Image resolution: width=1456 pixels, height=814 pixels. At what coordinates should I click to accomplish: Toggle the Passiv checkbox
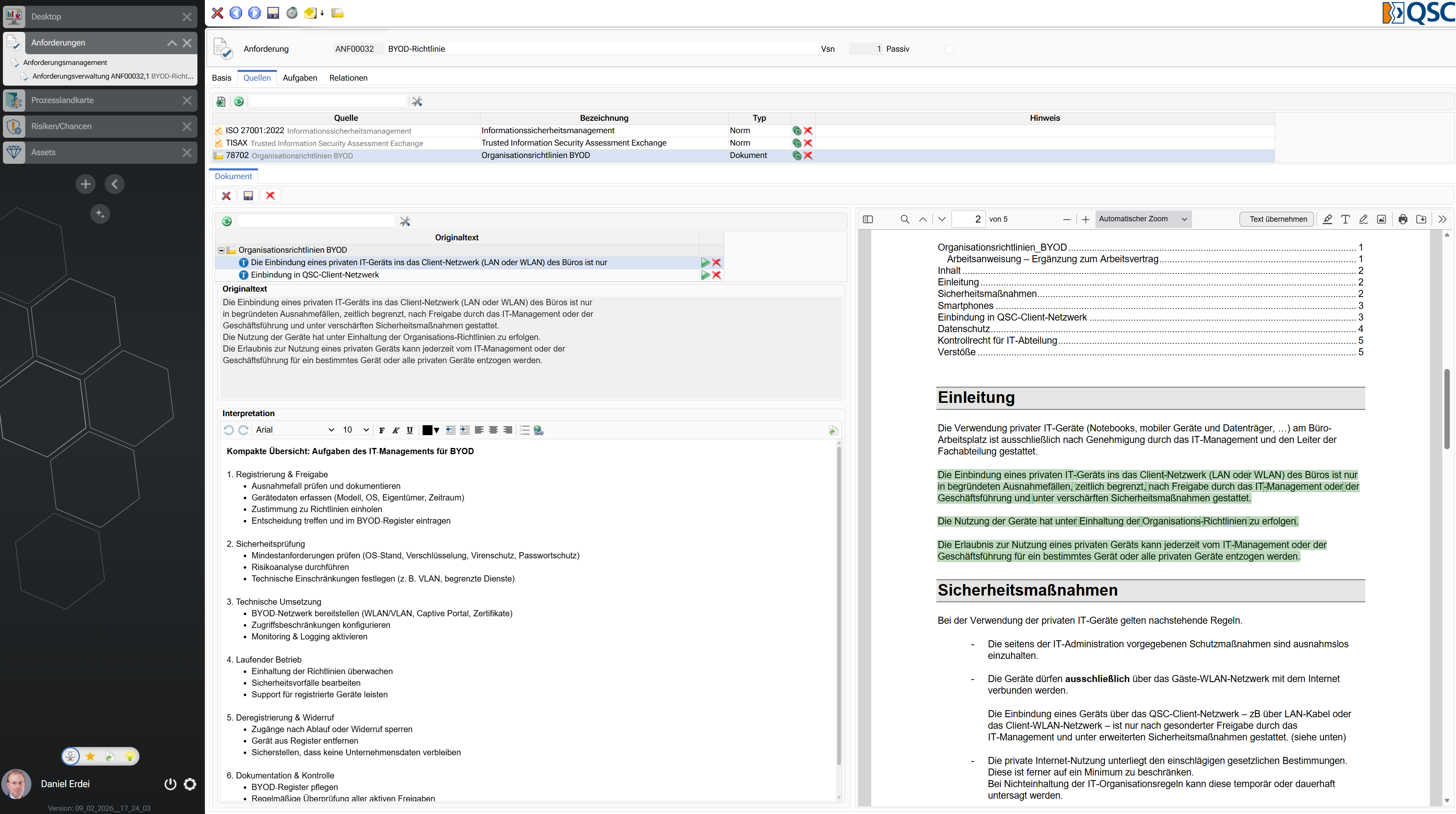pyautogui.click(x=949, y=49)
